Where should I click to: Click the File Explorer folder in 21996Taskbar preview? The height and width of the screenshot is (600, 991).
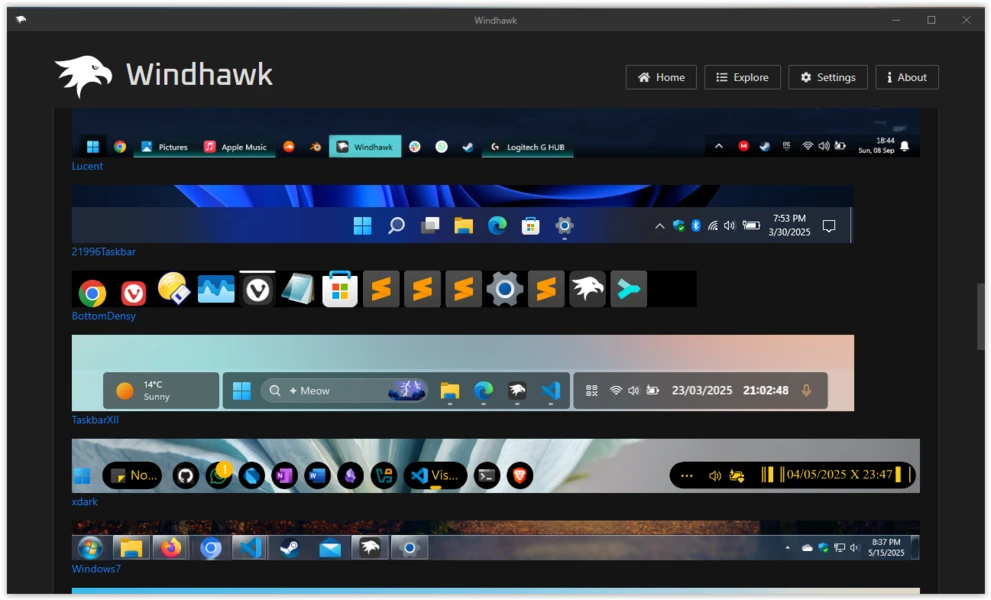463,226
